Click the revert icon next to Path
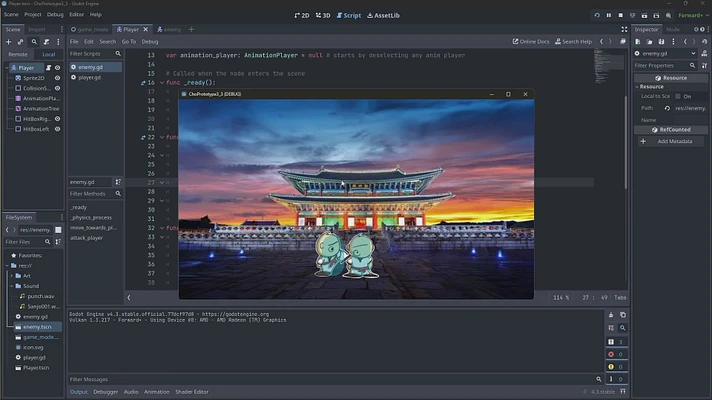 (x=667, y=109)
